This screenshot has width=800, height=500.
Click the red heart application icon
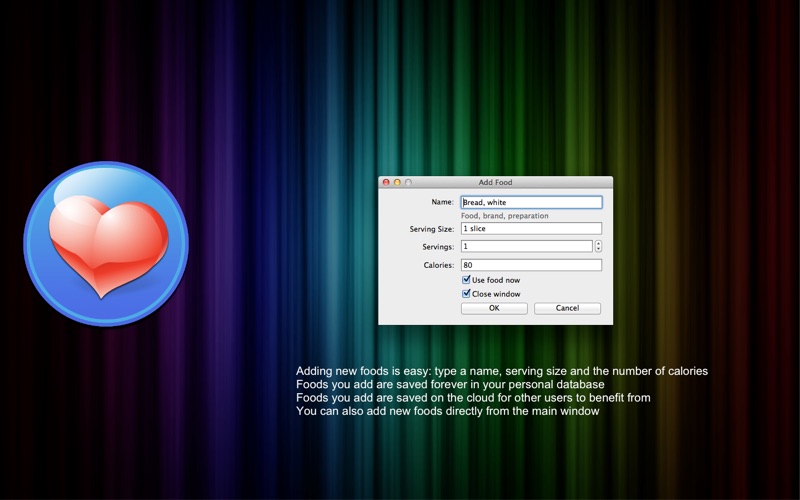coord(106,244)
